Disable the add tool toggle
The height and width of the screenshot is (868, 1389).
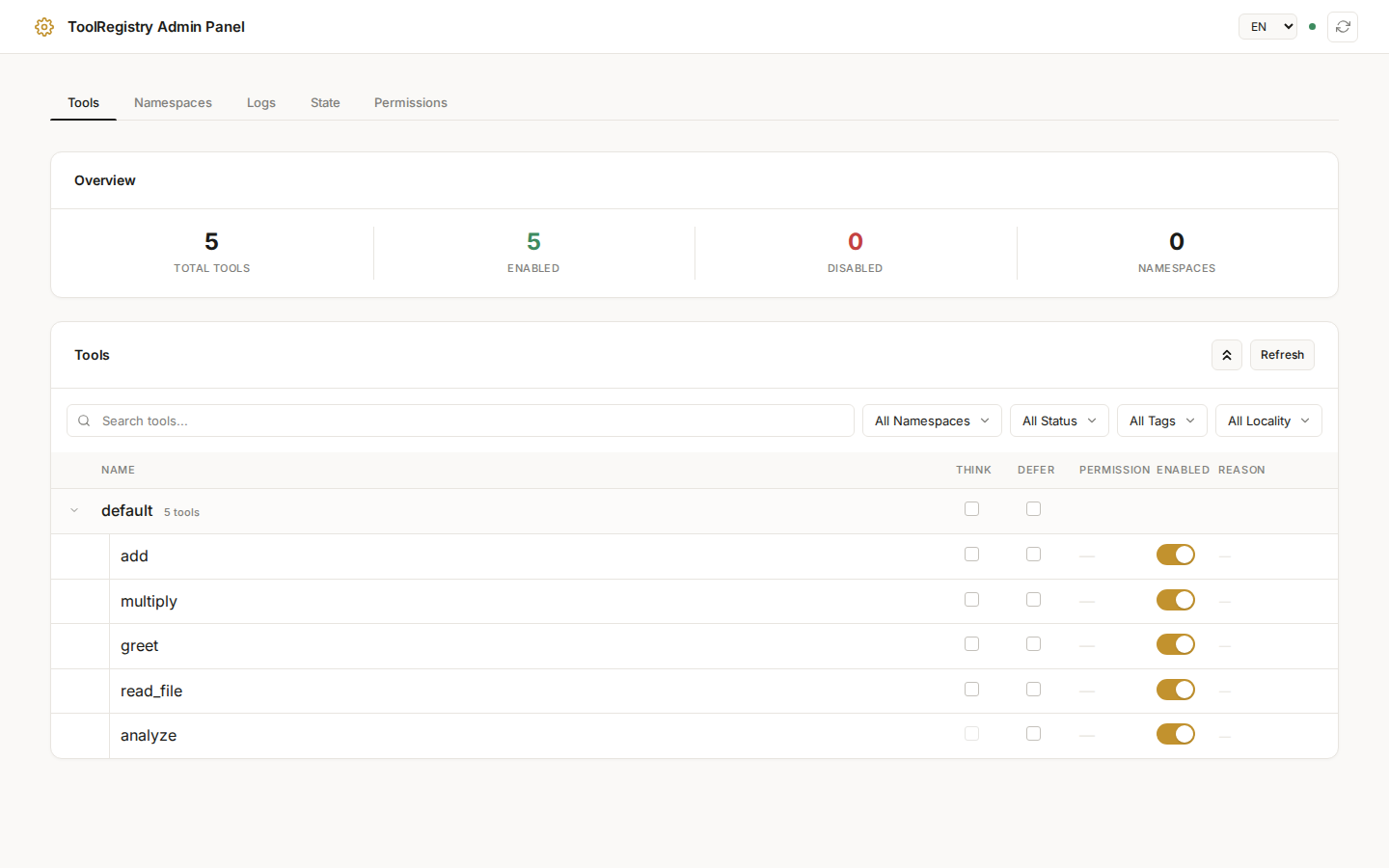point(1176,555)
